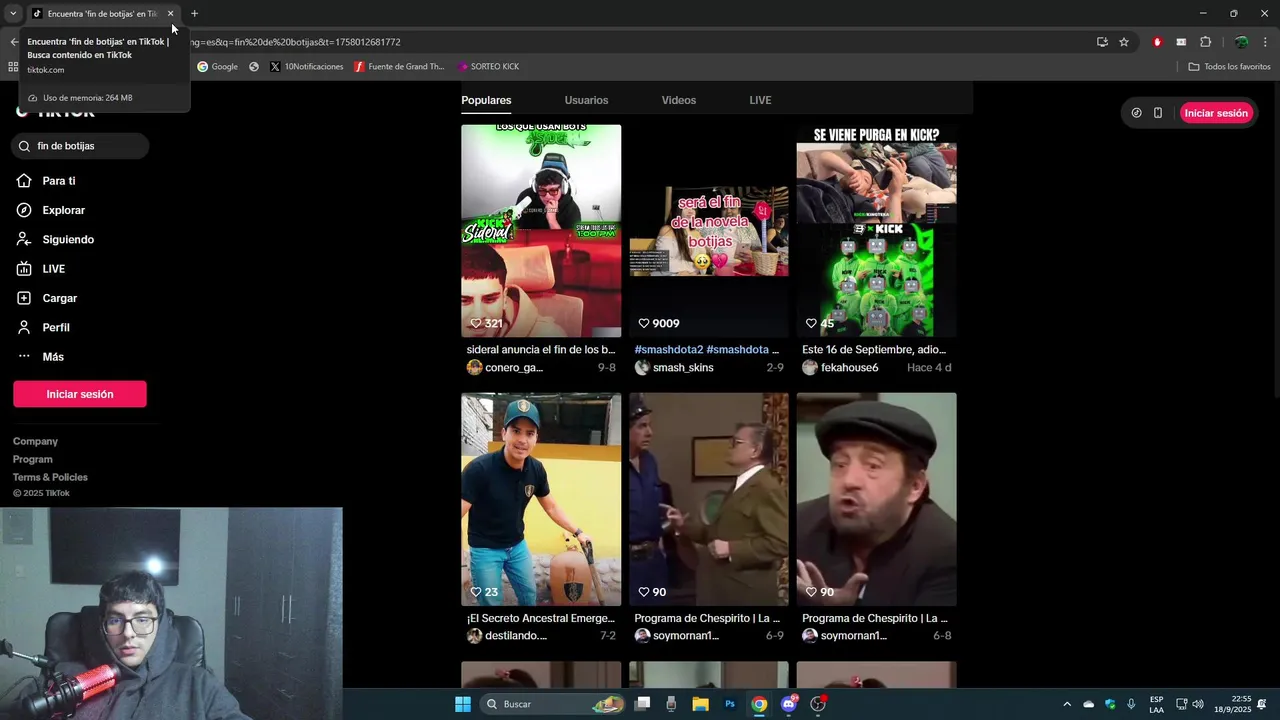Click the fin de botijas search field
1280x720 pixels.
click(80, 146)
